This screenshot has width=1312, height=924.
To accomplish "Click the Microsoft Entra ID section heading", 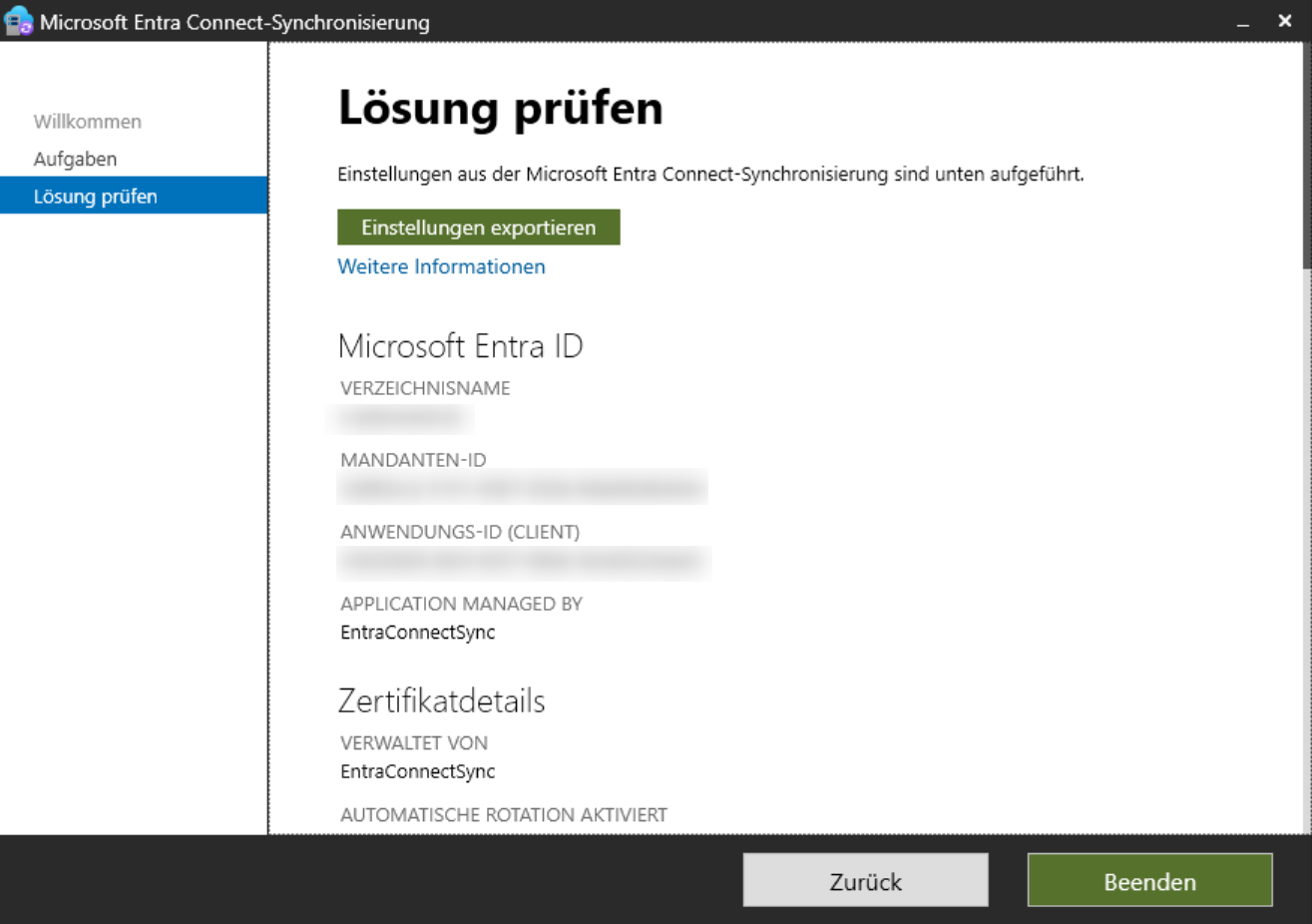I will (x=461, y=346).
